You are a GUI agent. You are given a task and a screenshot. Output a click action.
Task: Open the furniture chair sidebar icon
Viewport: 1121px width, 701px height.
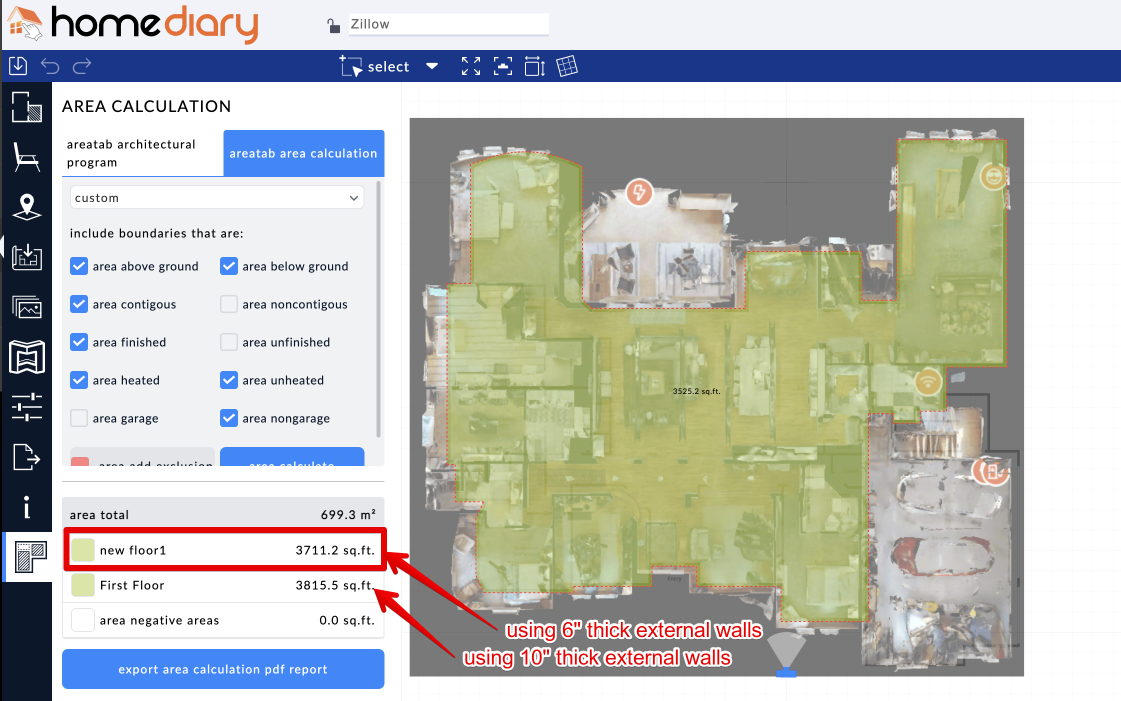pos(26,157)
